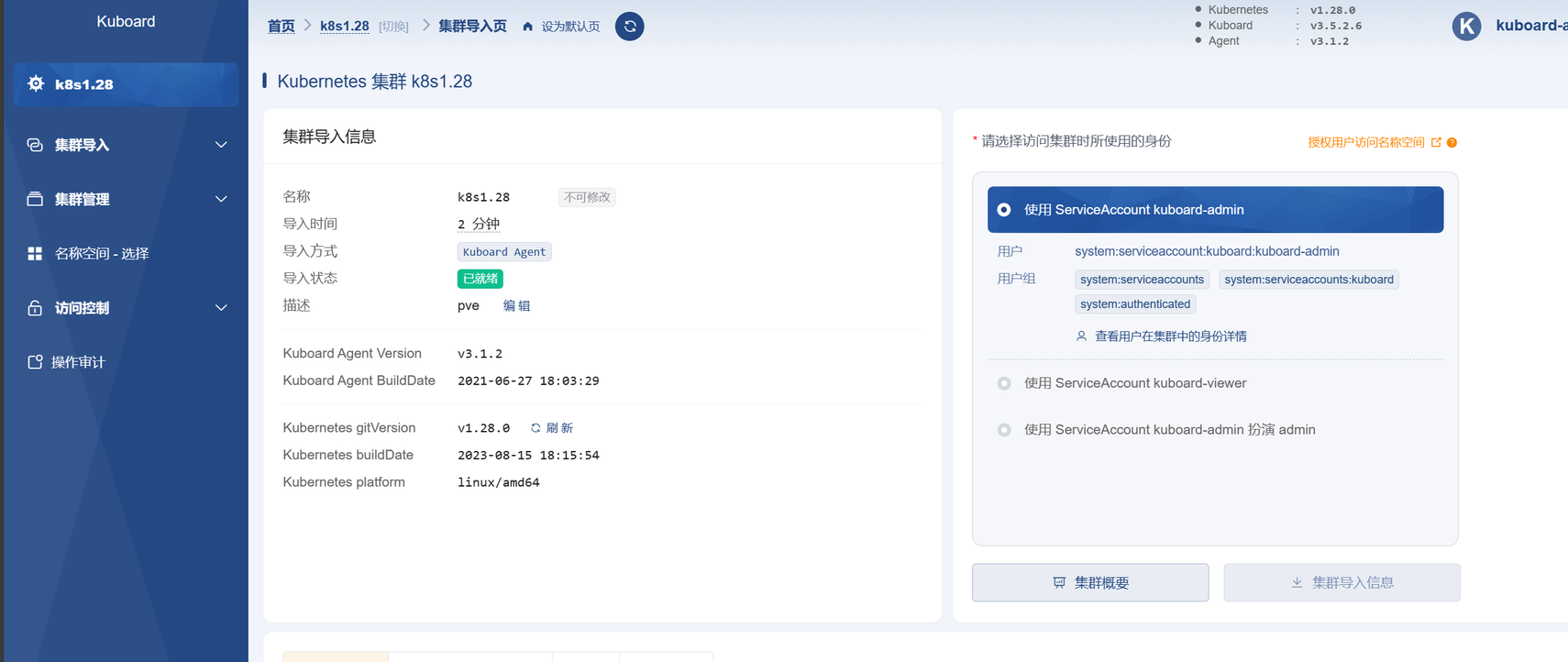This screenshot has height=662, width=1568.
Task: Click the import time value 2 分钟
Action: 479,225
